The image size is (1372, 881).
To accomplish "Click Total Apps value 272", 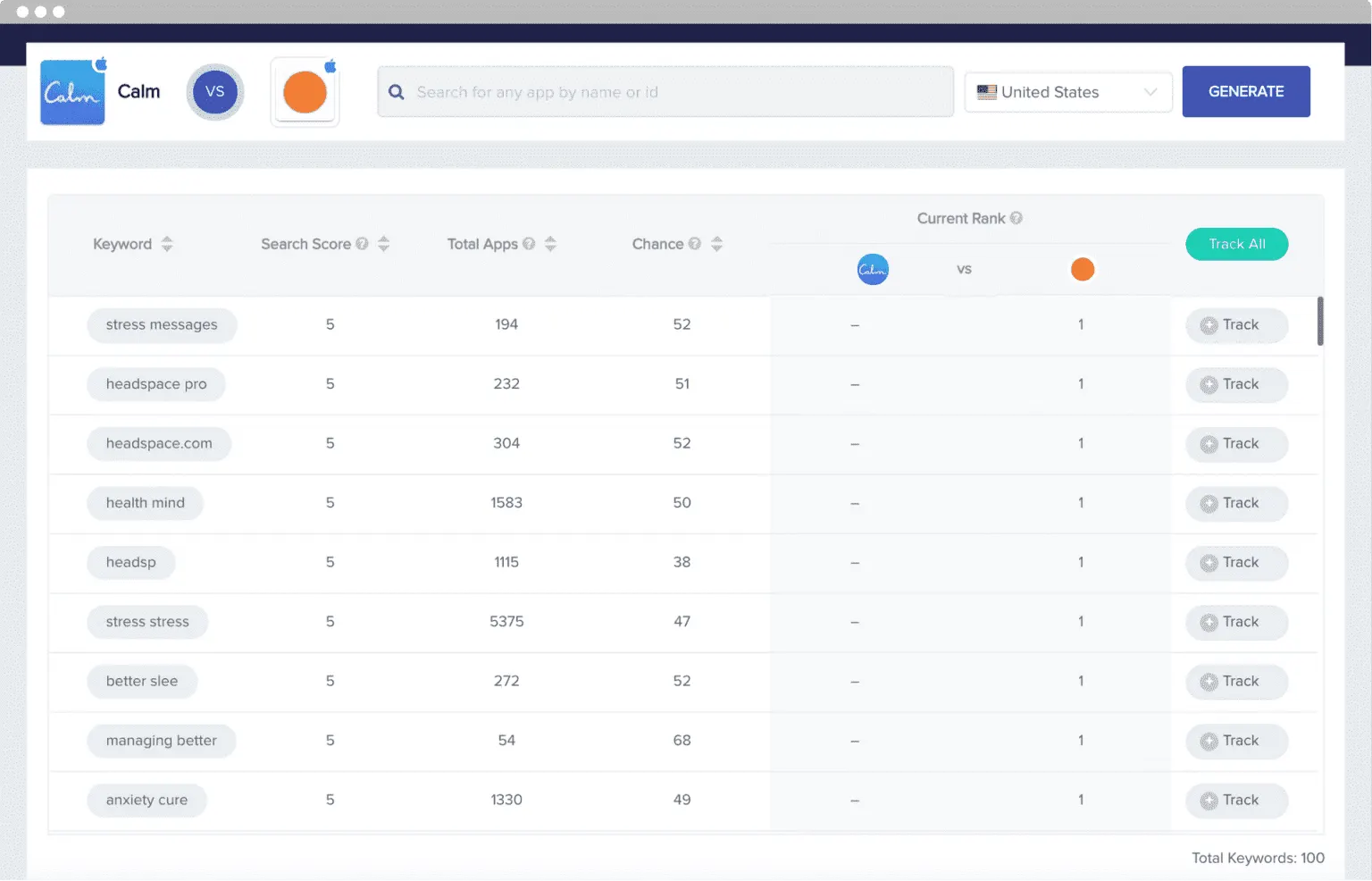I will [x=506, y=681].
